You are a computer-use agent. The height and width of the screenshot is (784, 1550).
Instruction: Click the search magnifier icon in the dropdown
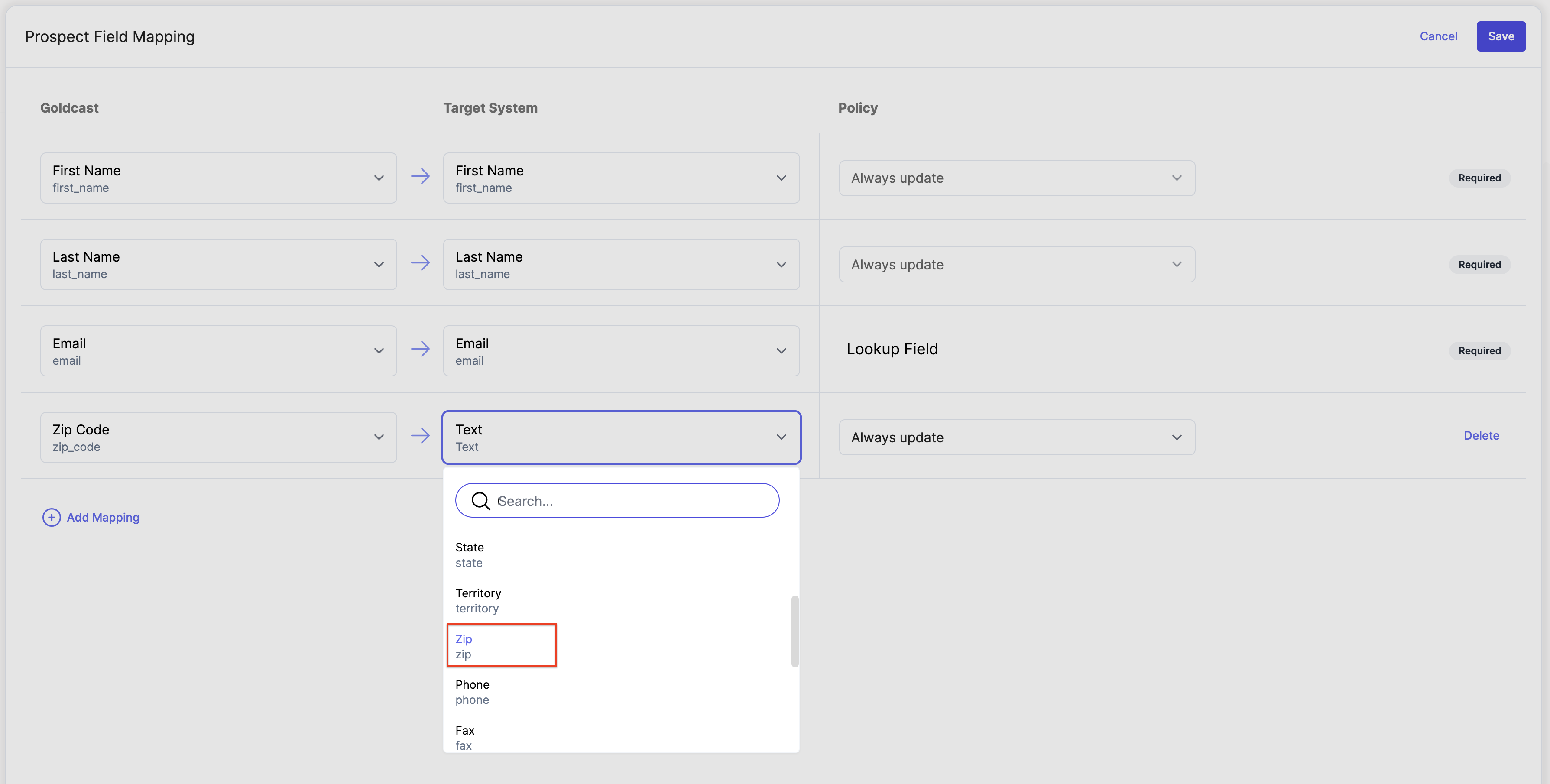click(481, 500)
